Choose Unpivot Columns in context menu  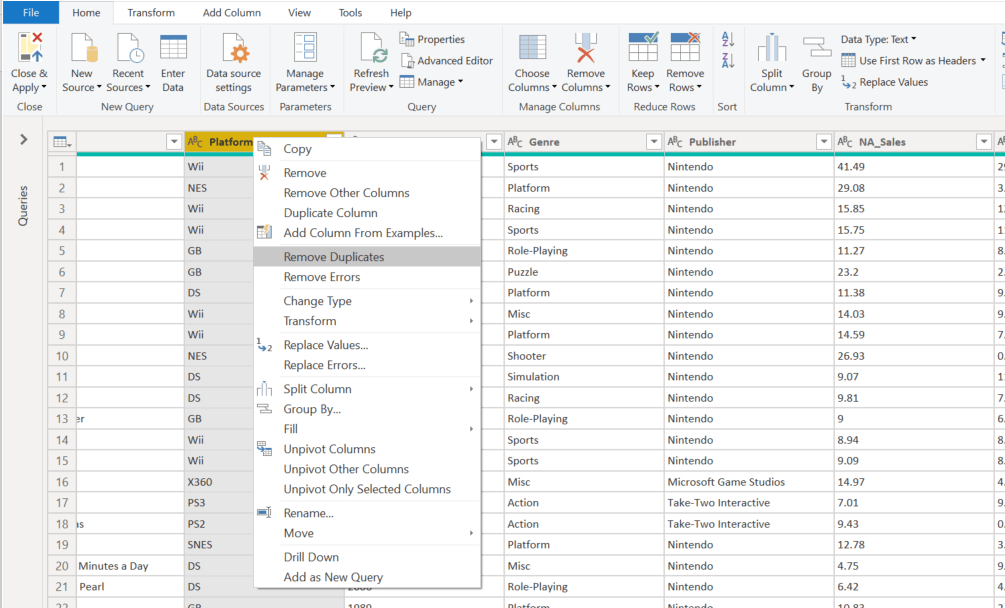329,449
